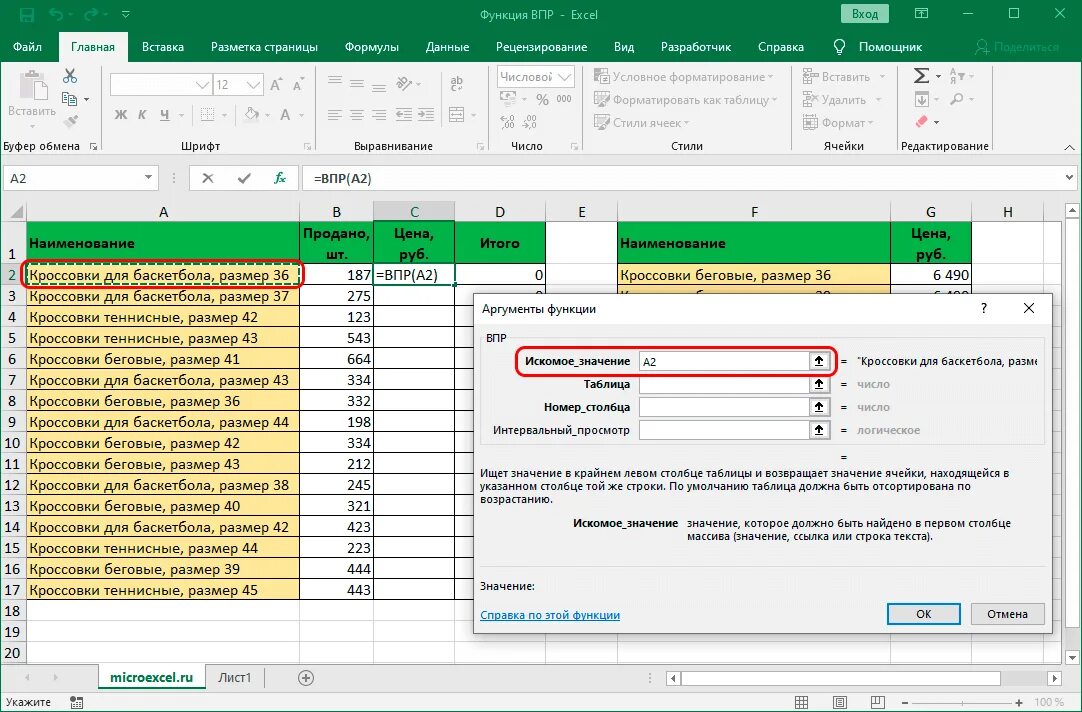Open Справка по этой функции link
Screen dimensions: 1082x712
pyautogui.click(x=550, y=615)
